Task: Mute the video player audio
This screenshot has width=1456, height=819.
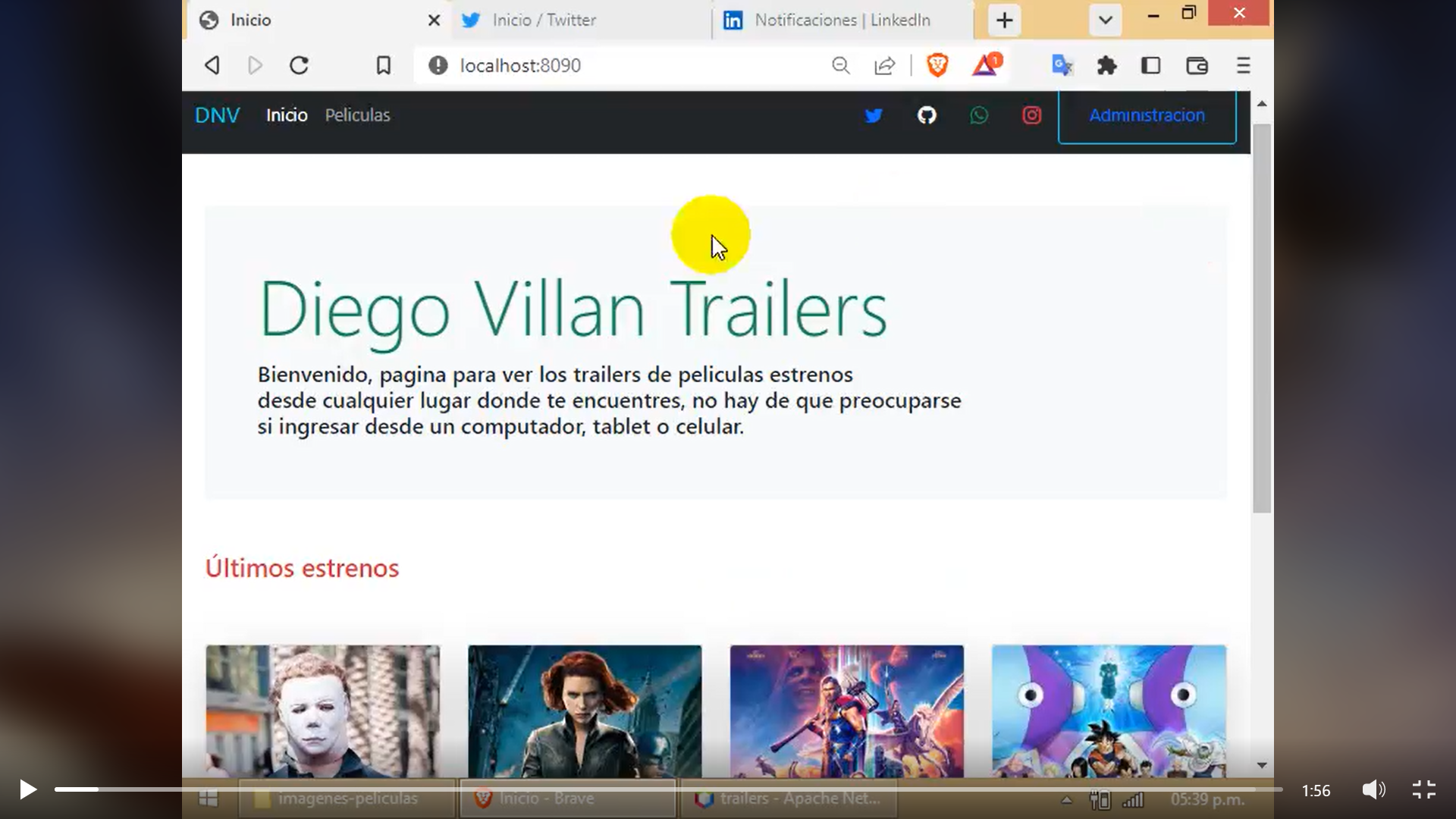Action: 1374,789
